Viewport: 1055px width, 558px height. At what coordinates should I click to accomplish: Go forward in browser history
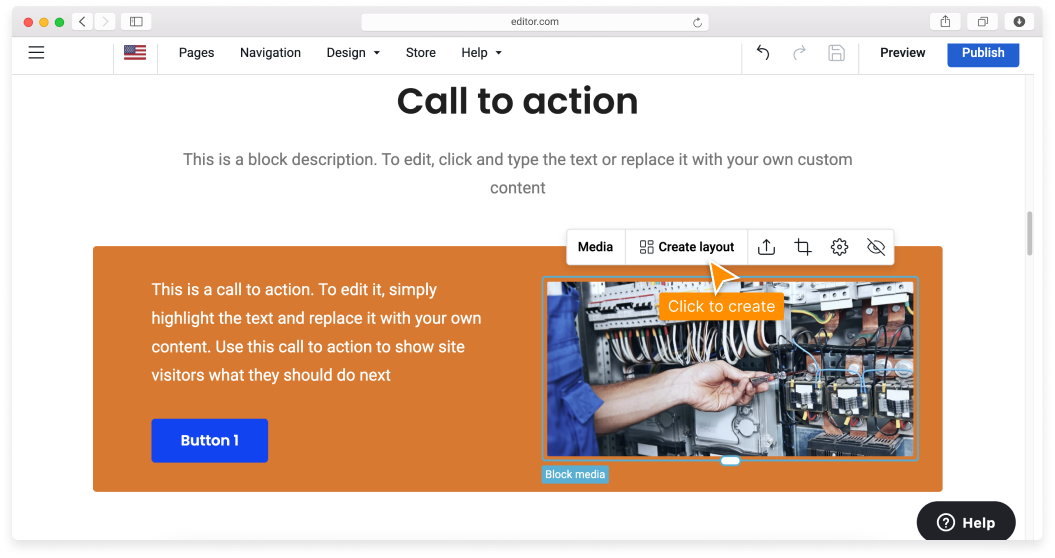point(104,22)
